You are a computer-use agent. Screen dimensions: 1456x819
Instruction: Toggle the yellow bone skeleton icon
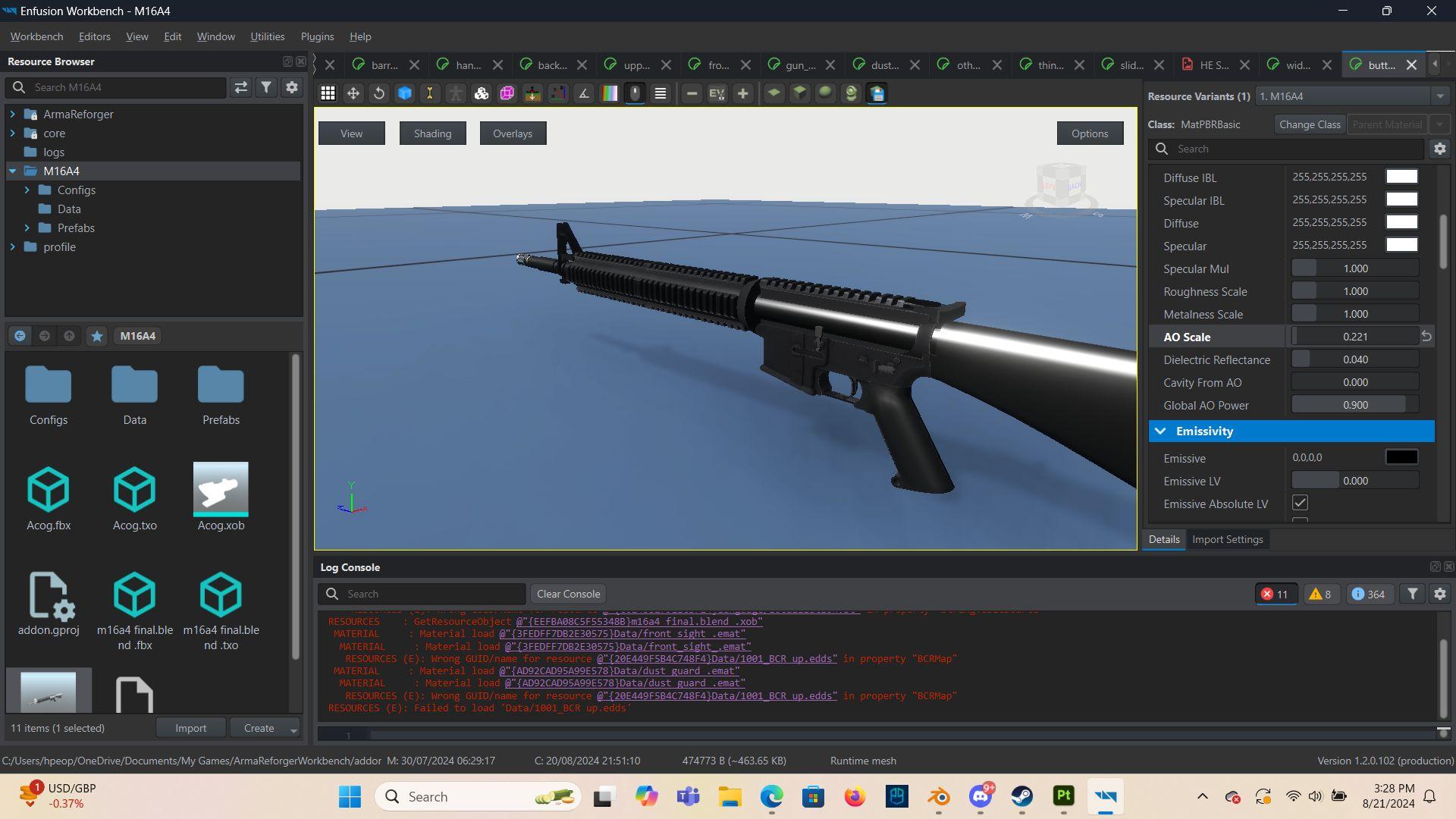click(430, 93)
